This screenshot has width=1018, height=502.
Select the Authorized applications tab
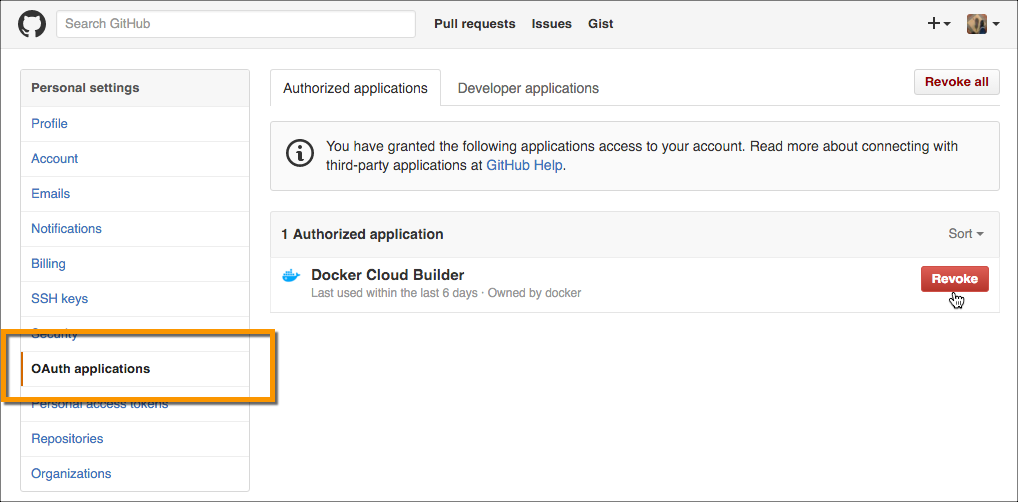[355, 88]
